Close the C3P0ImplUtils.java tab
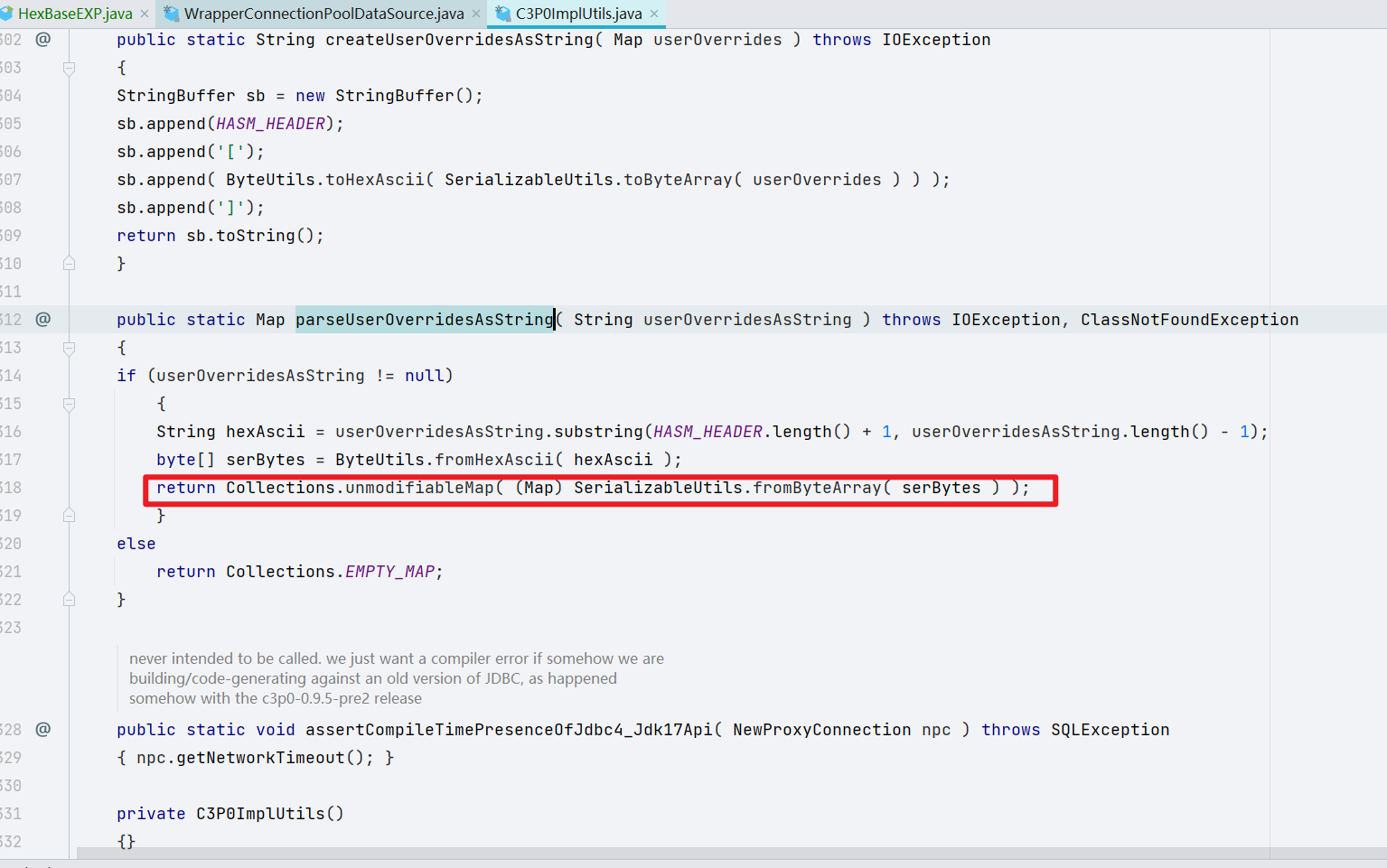1387x868 pixels. [654, 14]
